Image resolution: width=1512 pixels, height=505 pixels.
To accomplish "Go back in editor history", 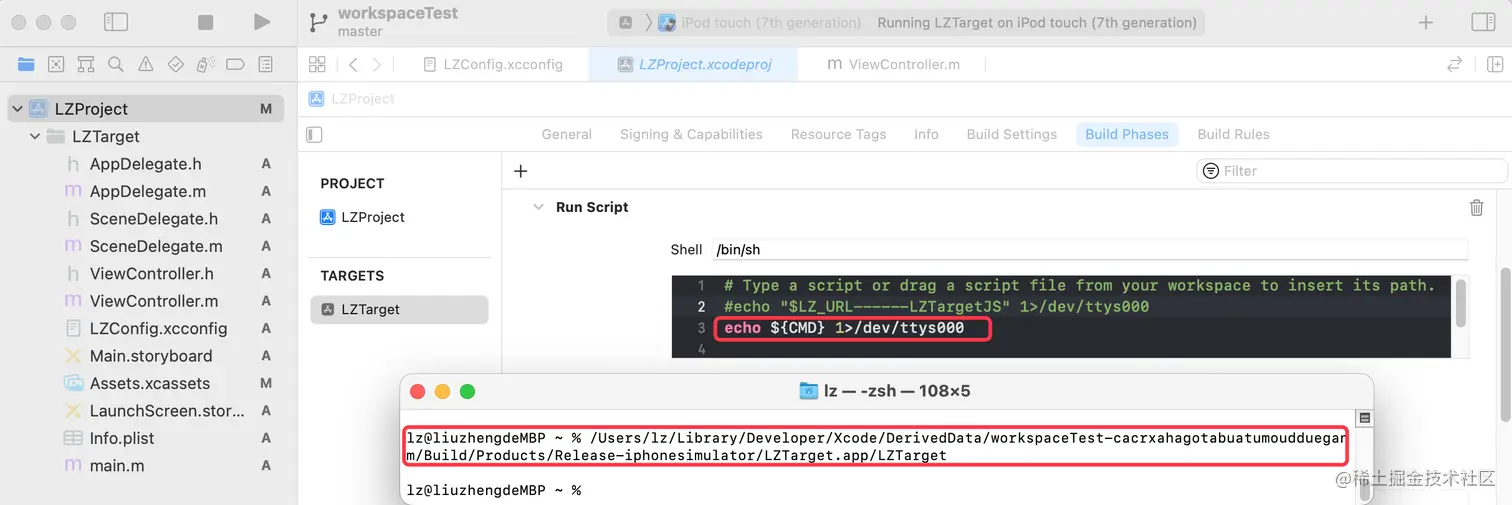I will point(353,64).
